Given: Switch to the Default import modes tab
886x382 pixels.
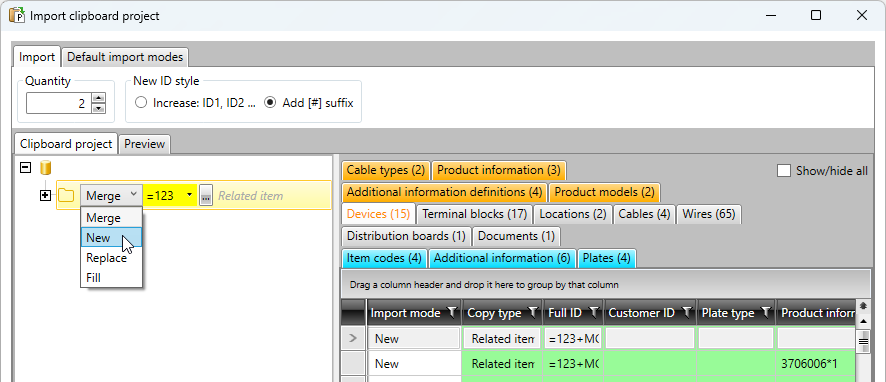Looking at the screenshot, I should [125, 57].
